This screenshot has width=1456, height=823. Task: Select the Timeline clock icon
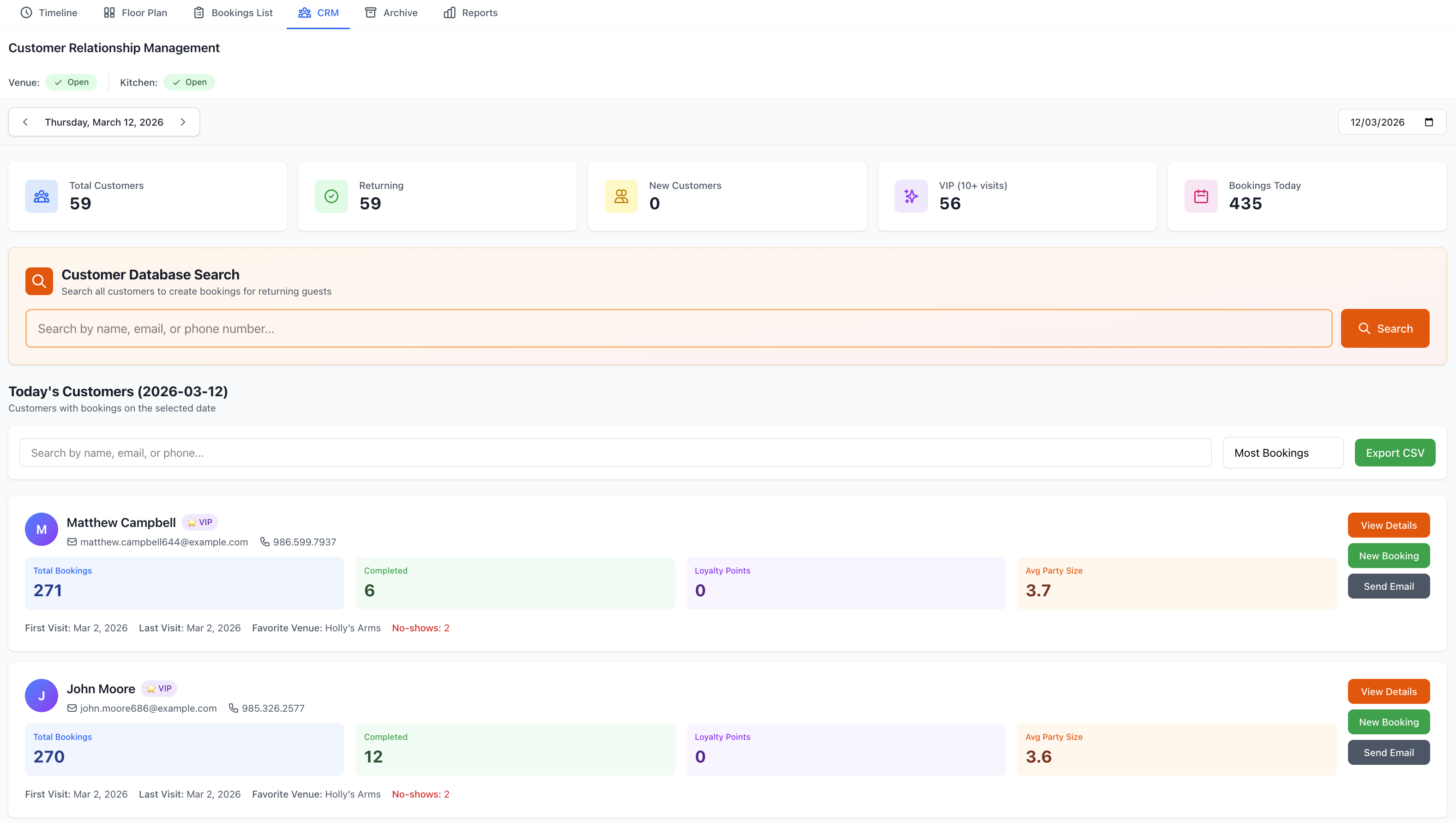[26, 12]
